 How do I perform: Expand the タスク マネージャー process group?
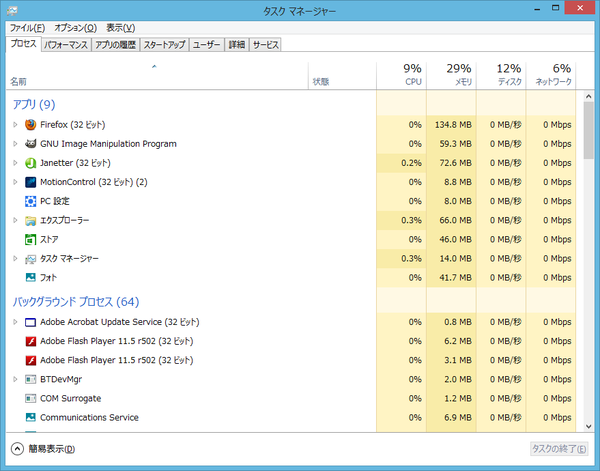click(x=15, y=259)
